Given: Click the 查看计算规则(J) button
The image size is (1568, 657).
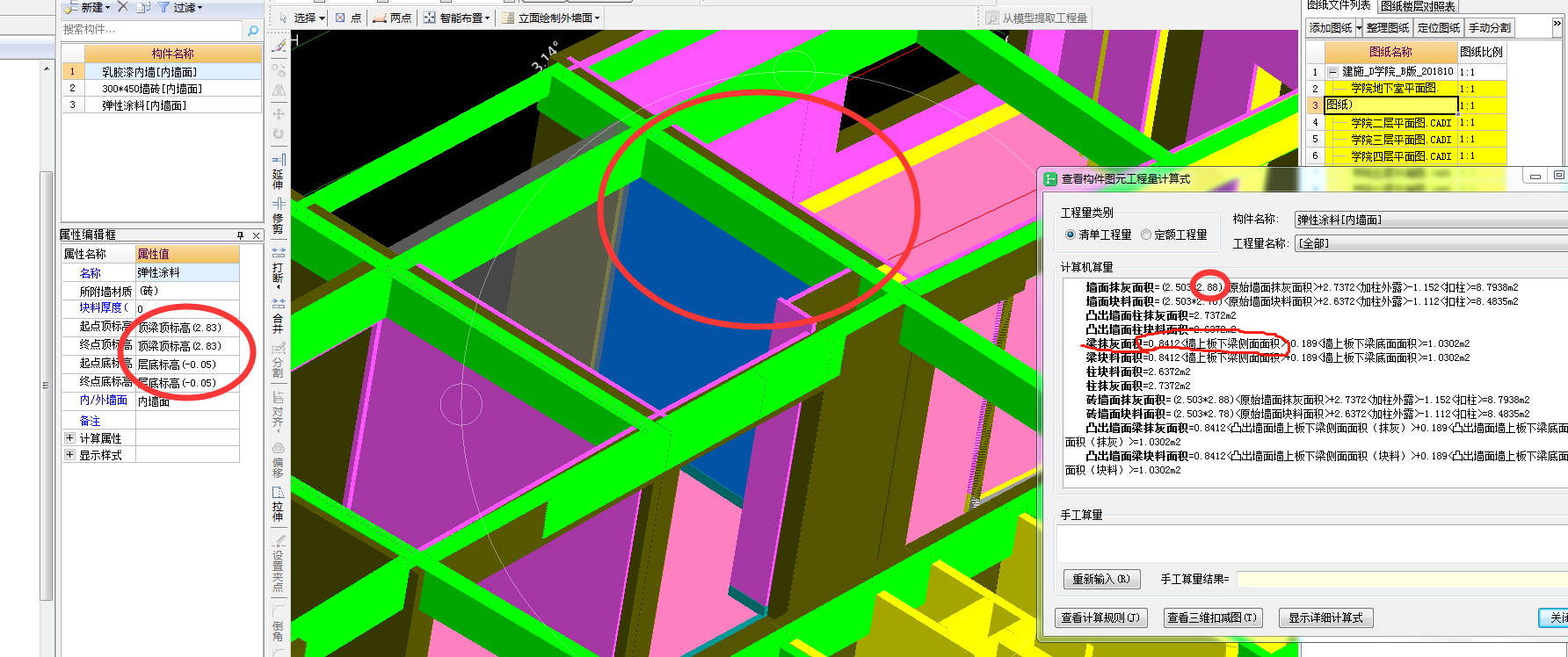Looking at the screenshot, I should [1100, 617].
